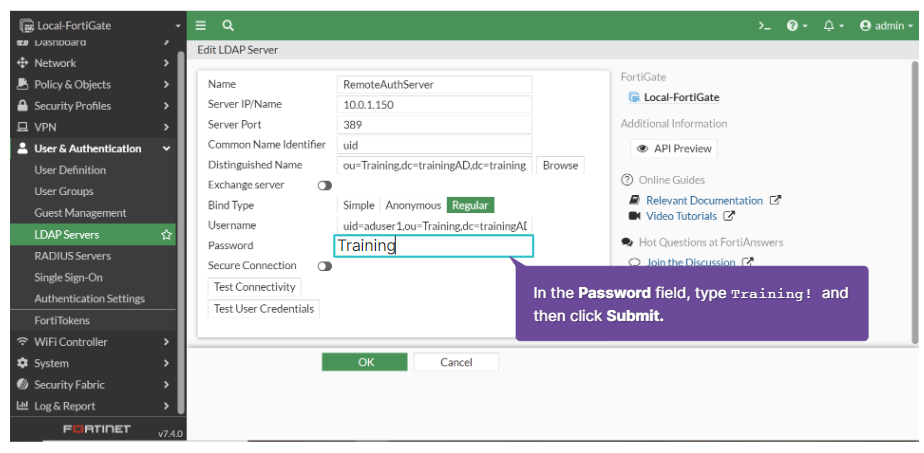The height and width of the screenshot is (453, 924).
Task: Expand Log & Report chevron
Action: coord(167,406)
